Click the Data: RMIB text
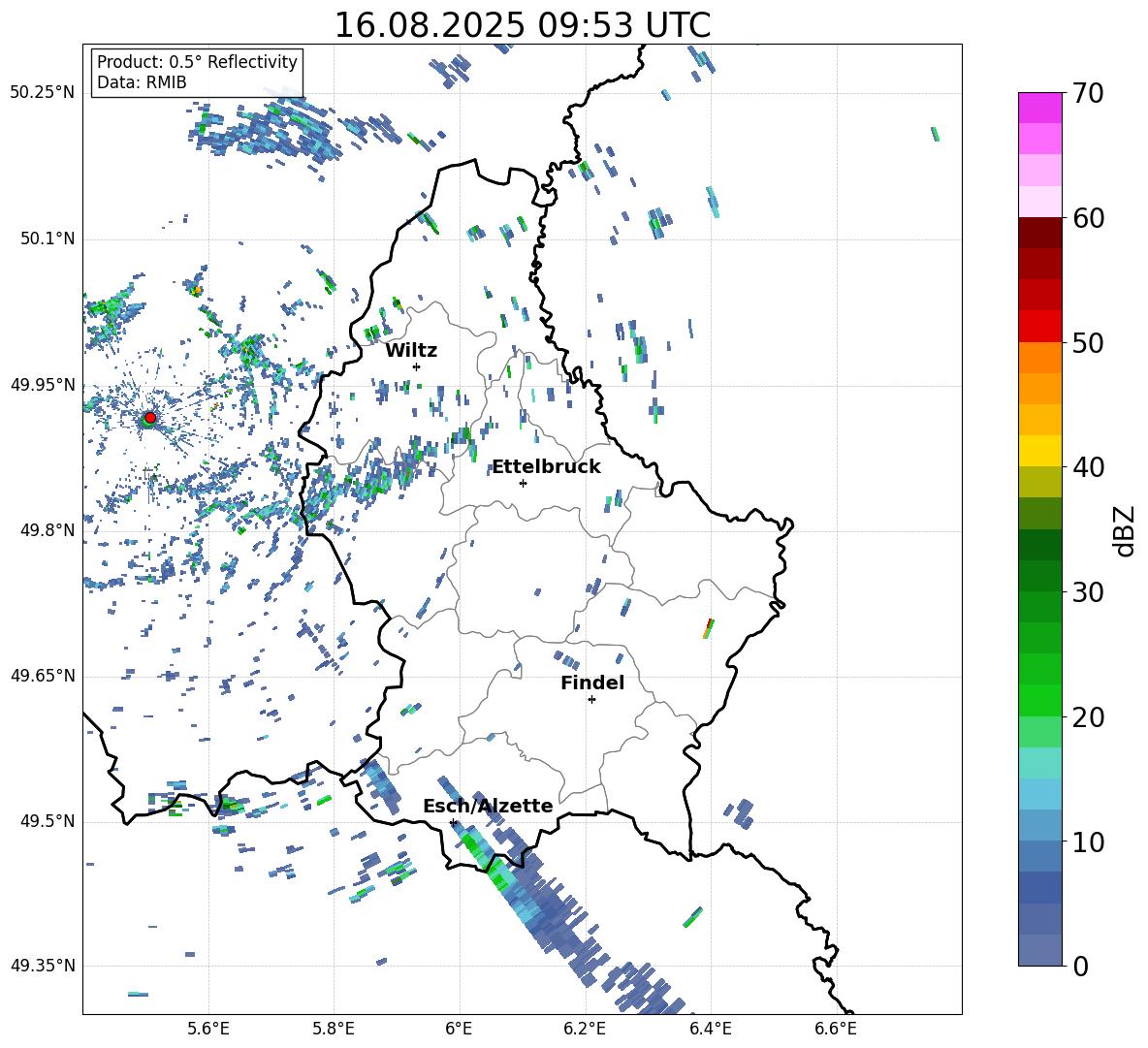The height and width of the screenshot is (1048, 1148). click(x=142, y=82)
